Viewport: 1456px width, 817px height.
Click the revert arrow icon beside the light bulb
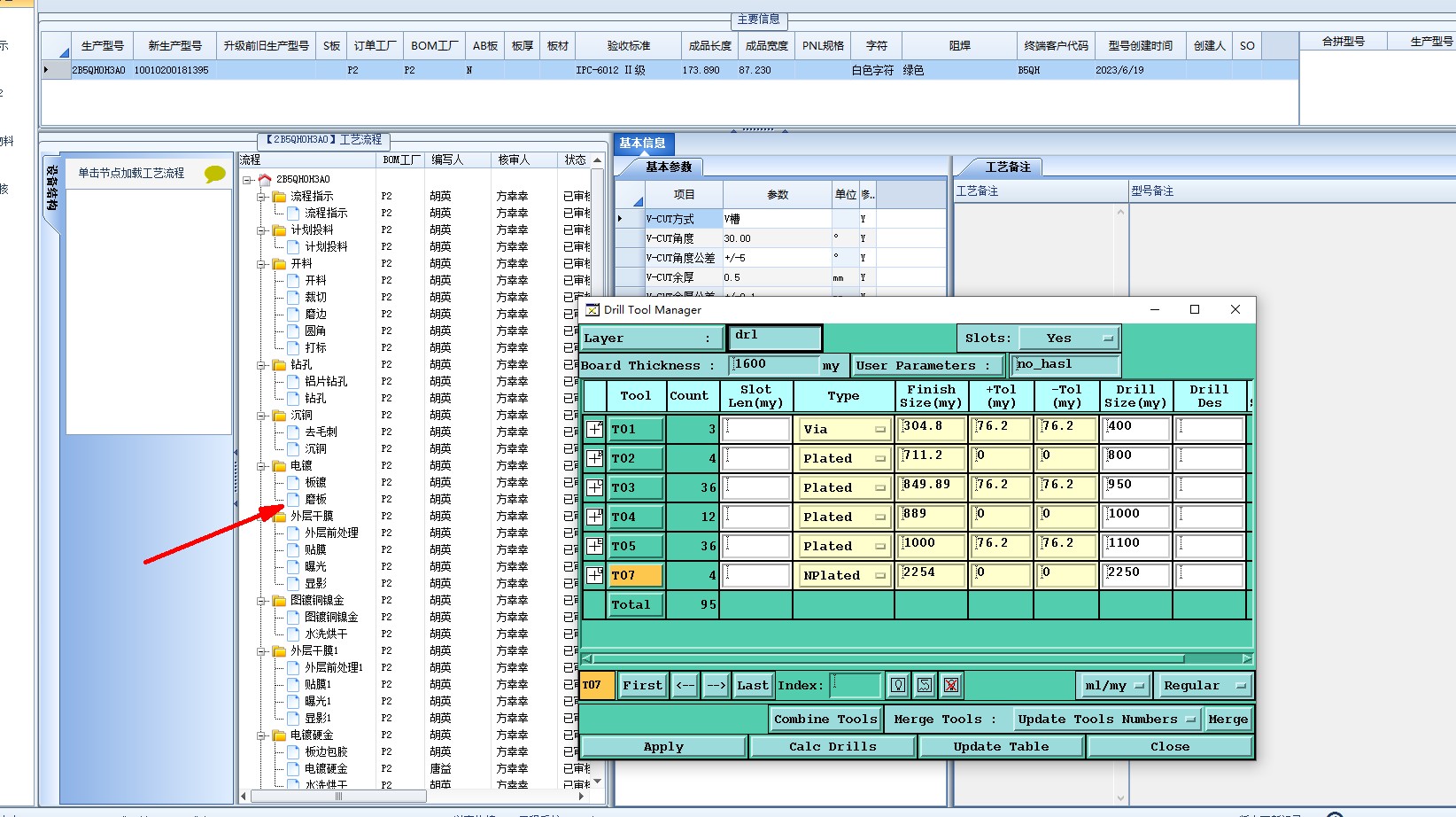(925, 685)
